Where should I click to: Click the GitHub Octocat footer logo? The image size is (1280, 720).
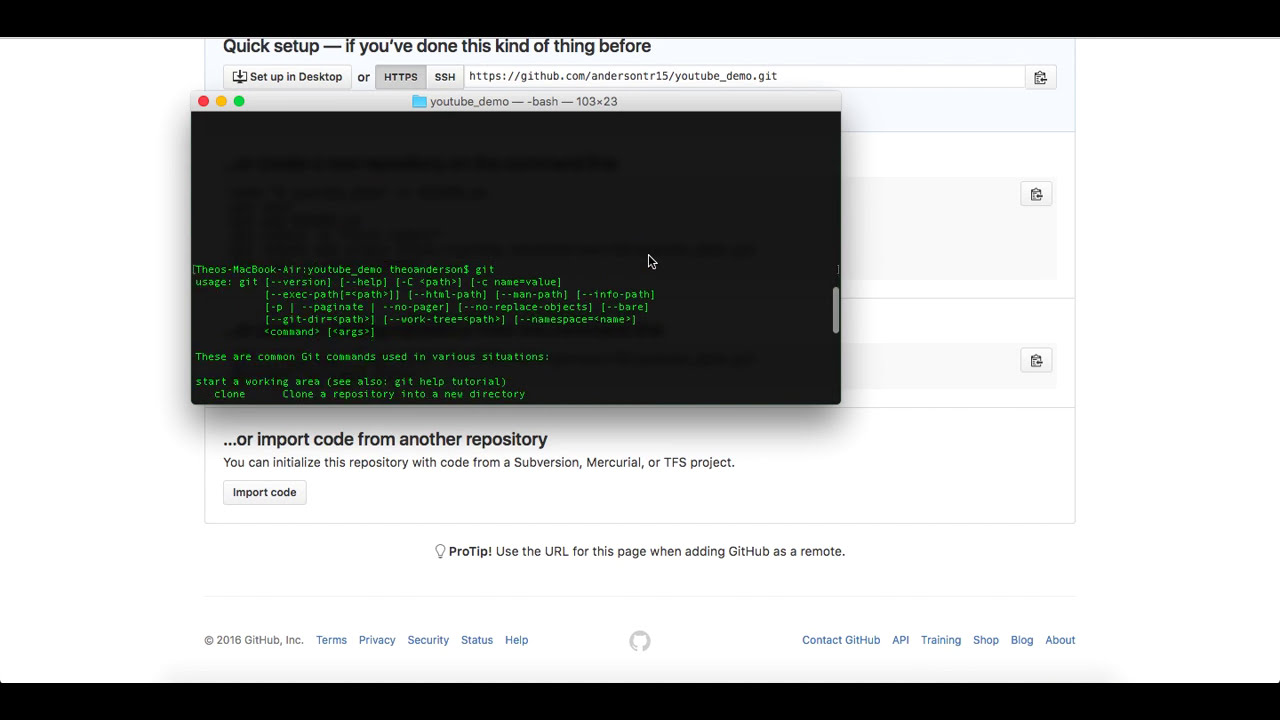click(640, 641)
